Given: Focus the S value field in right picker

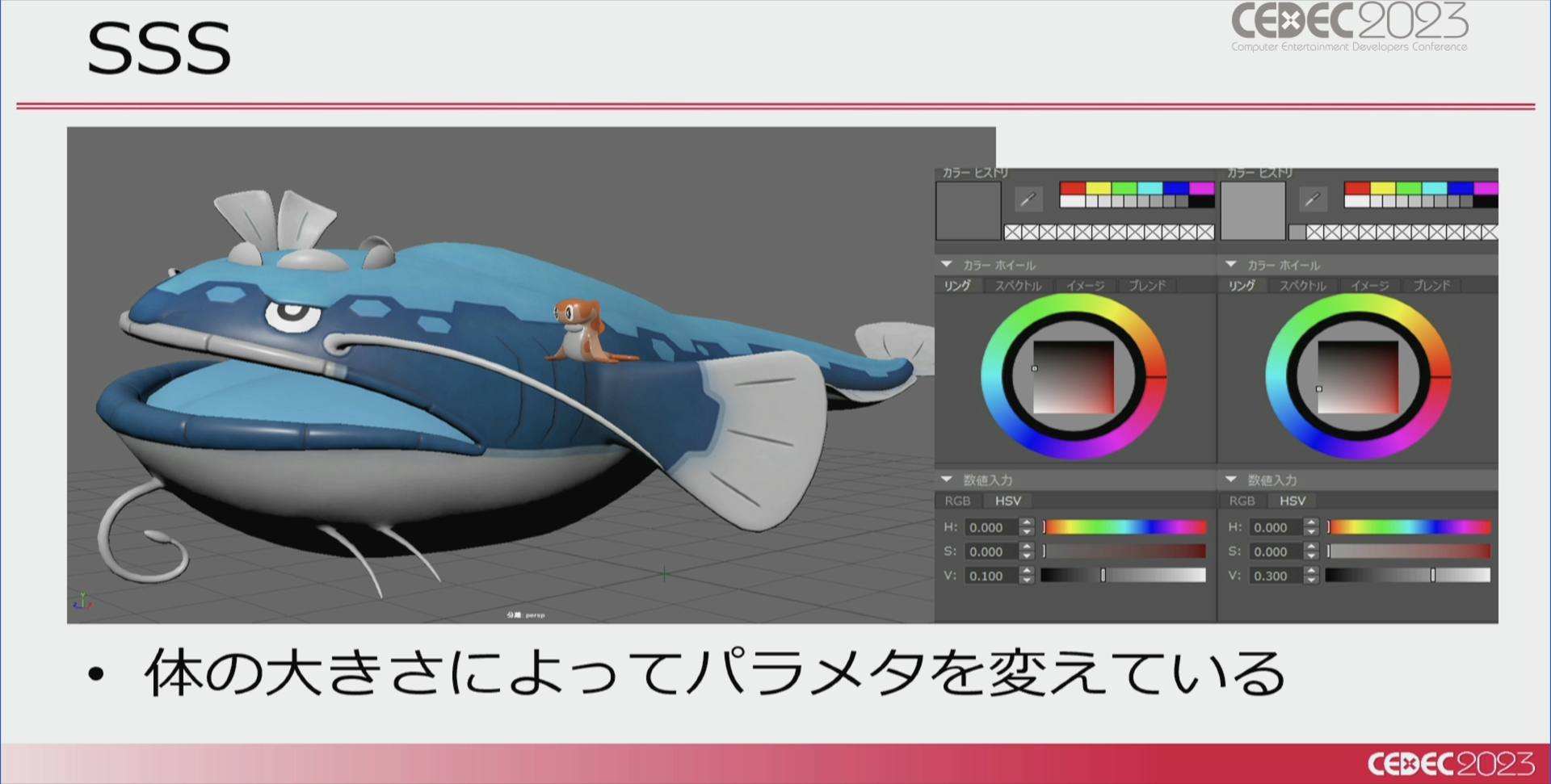Looking at the screenshot, I should (1276, 551).
